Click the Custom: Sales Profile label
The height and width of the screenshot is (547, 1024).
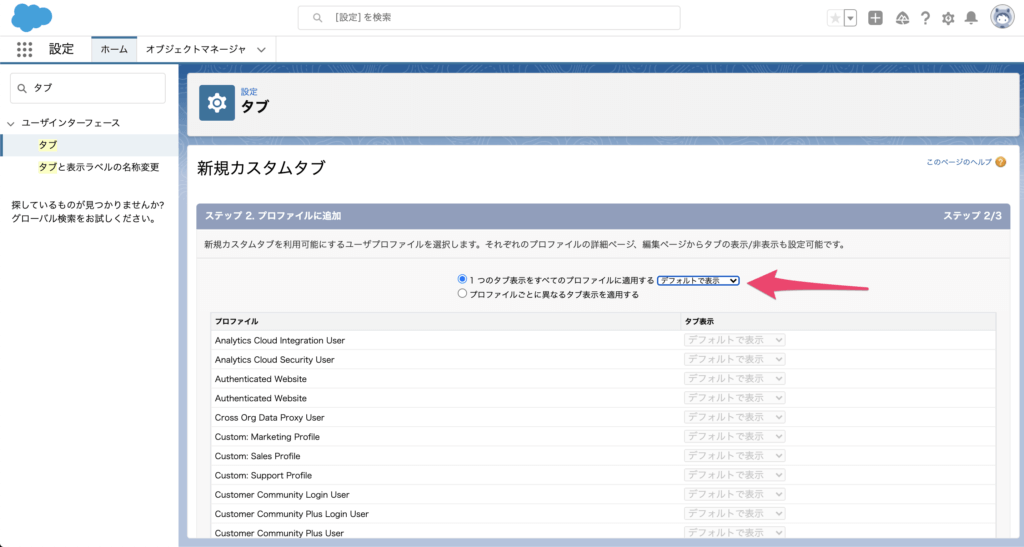[x=257, y=456]
